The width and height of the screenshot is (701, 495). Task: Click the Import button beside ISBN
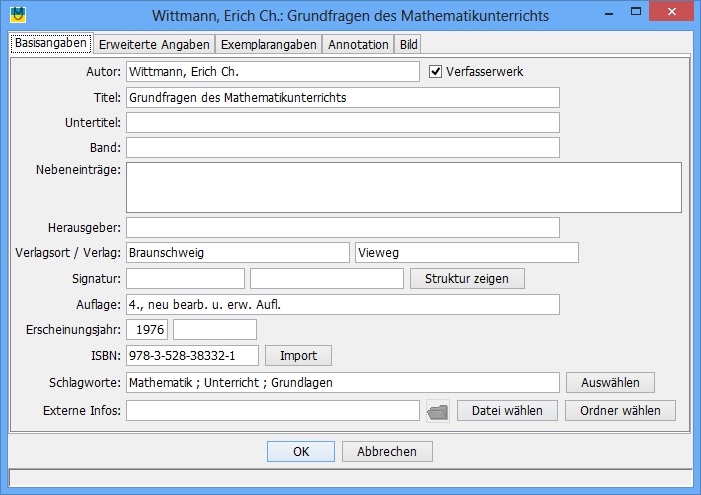point(299,356)
